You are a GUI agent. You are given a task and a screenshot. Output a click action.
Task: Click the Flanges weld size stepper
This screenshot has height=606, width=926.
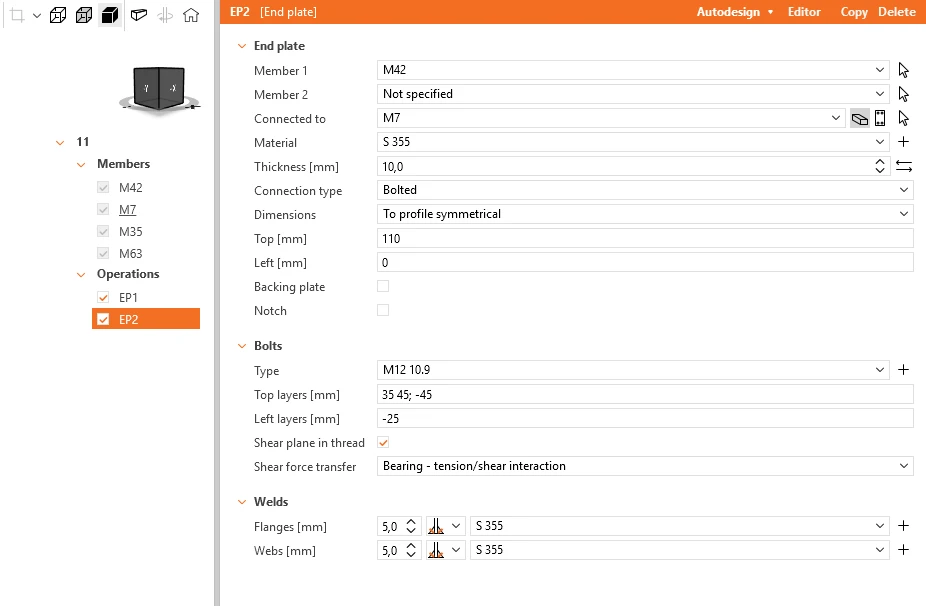411,526
